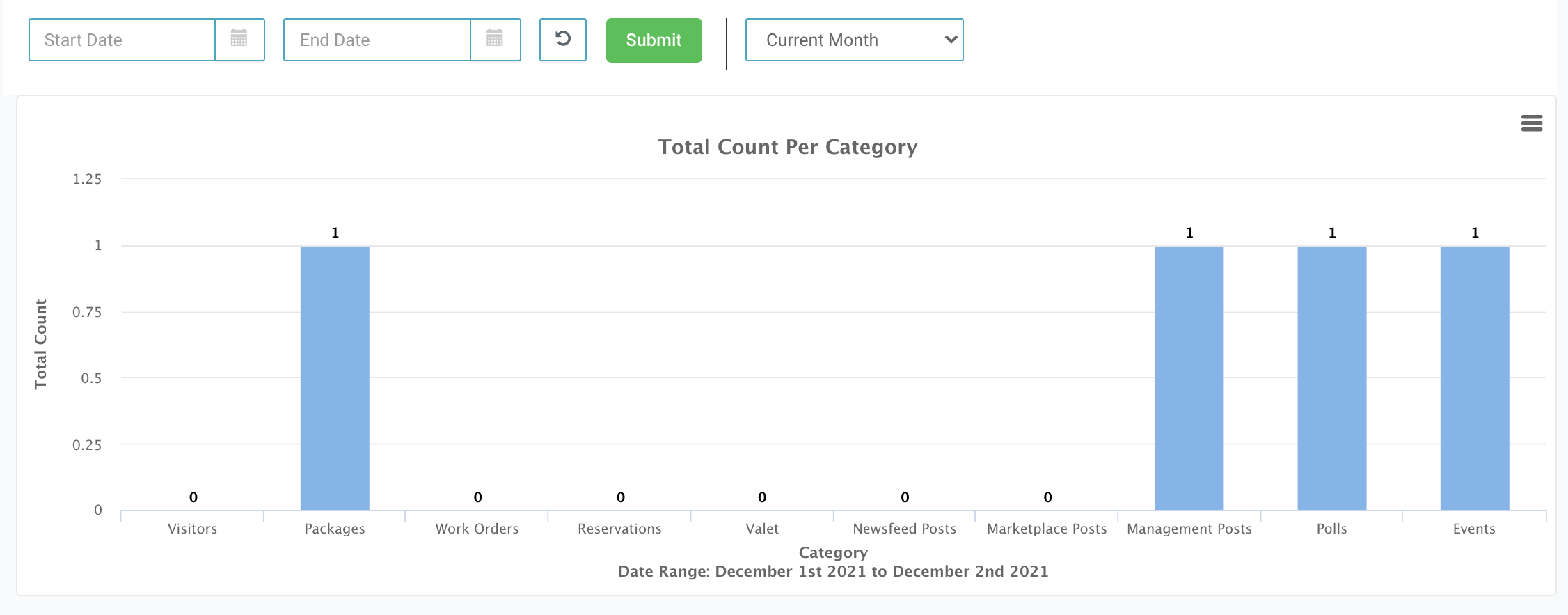
Task: Select the Polls bar in chart
Action: pos(1331,377)
